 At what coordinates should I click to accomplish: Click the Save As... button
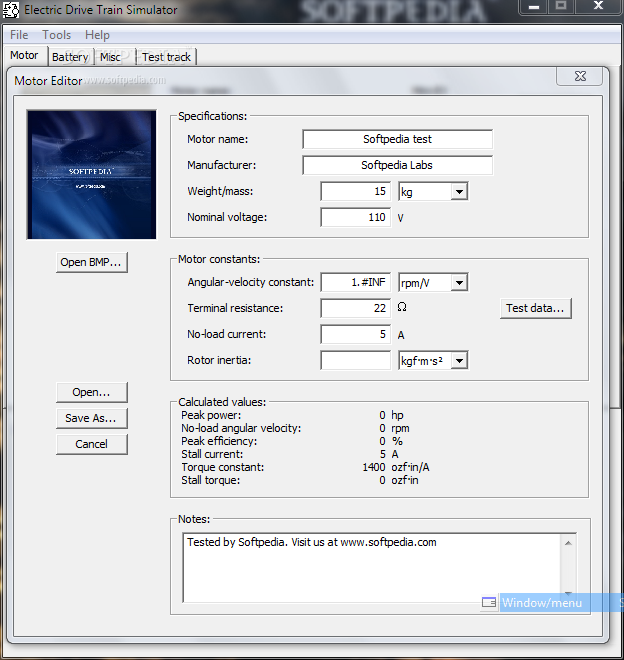pyautogui.click(x=91, y=418)
